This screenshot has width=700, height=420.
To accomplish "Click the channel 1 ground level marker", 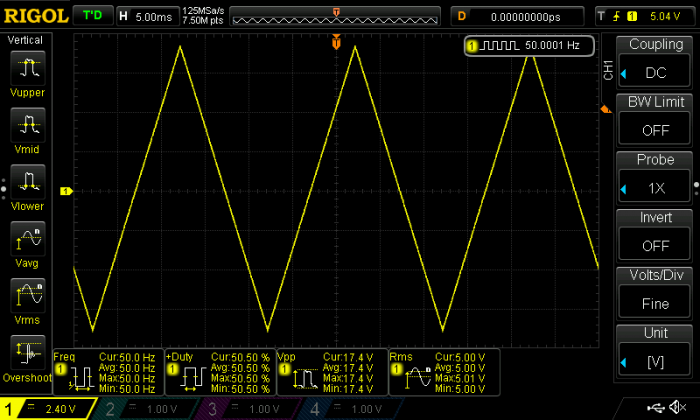I will point(66,191).
